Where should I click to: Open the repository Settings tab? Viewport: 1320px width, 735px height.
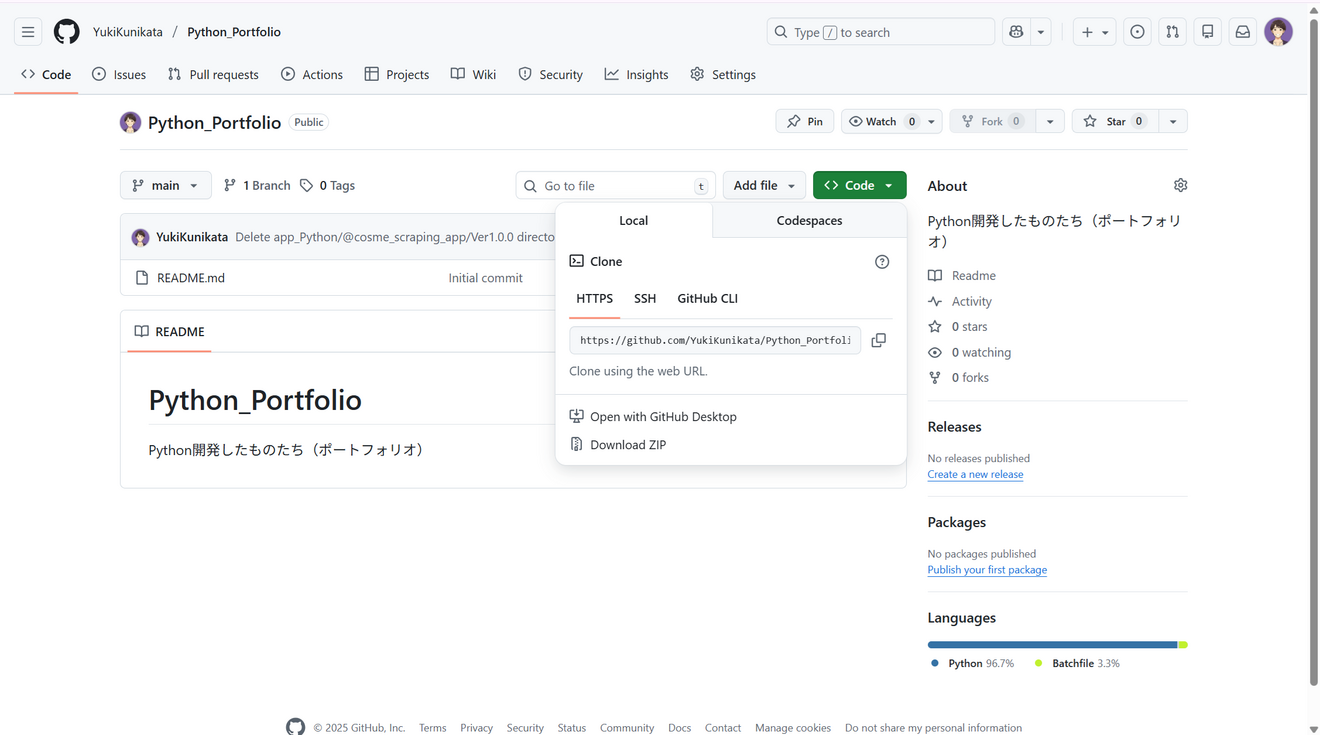coord(723,74)
